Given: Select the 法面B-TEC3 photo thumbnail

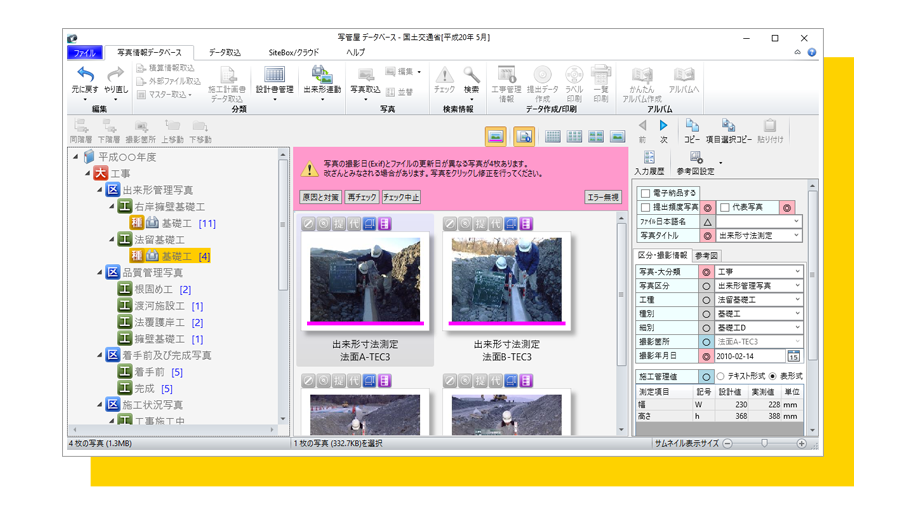Looking at the screenshot, I should pos(506,280).
